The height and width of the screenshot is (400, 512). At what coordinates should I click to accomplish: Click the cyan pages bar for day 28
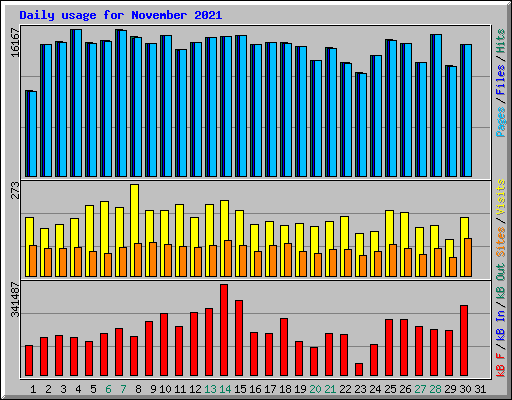tap(438, 105)
